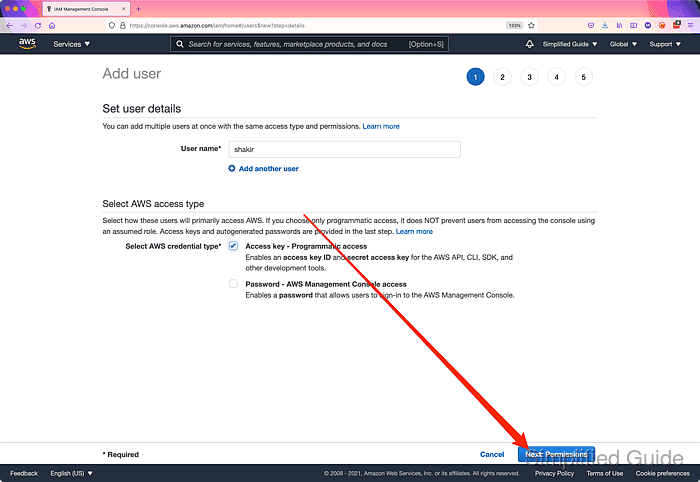The image size is (700, 482).
Task: Jump to wizard step 3
Action: (529, 77)
